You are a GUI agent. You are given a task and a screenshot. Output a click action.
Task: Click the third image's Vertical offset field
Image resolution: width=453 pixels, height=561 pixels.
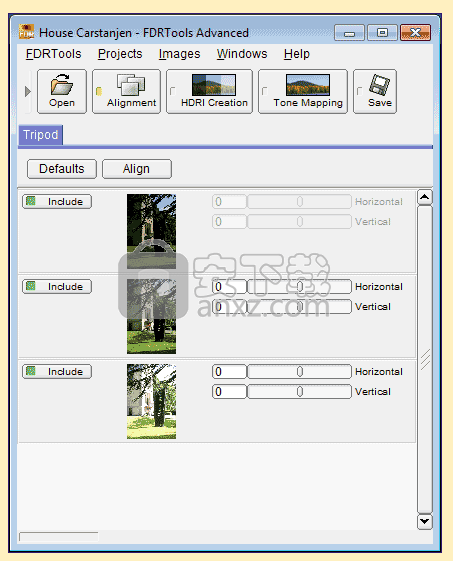point(229,392)
